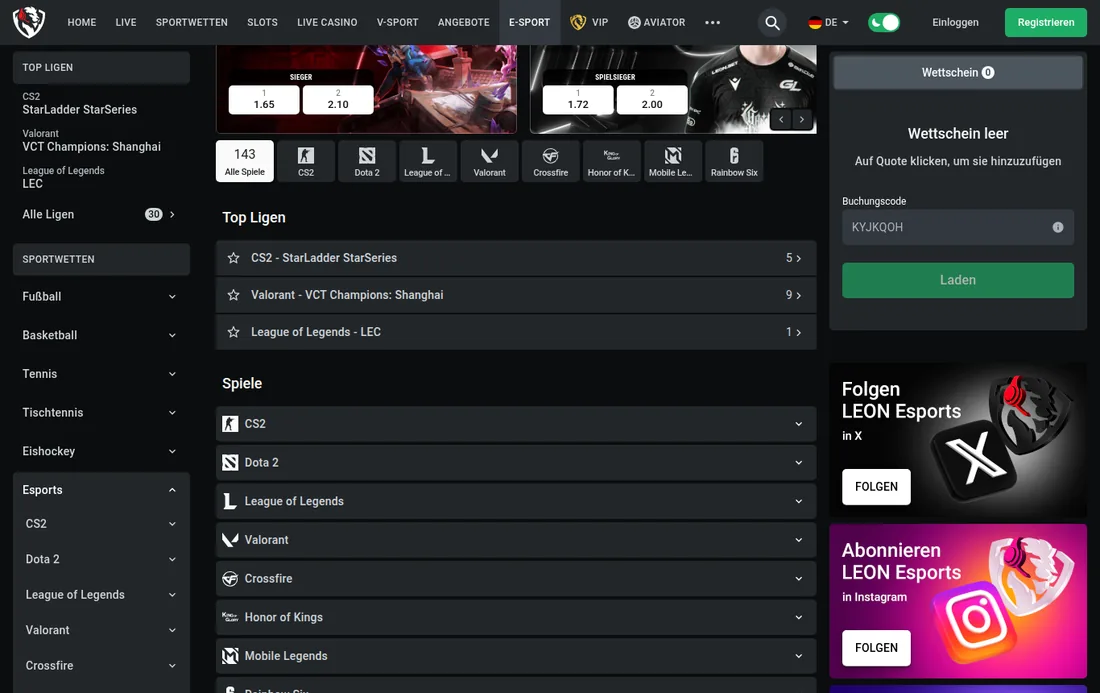
Task: Click the green Laden button
Action: [x=958, y=281]
